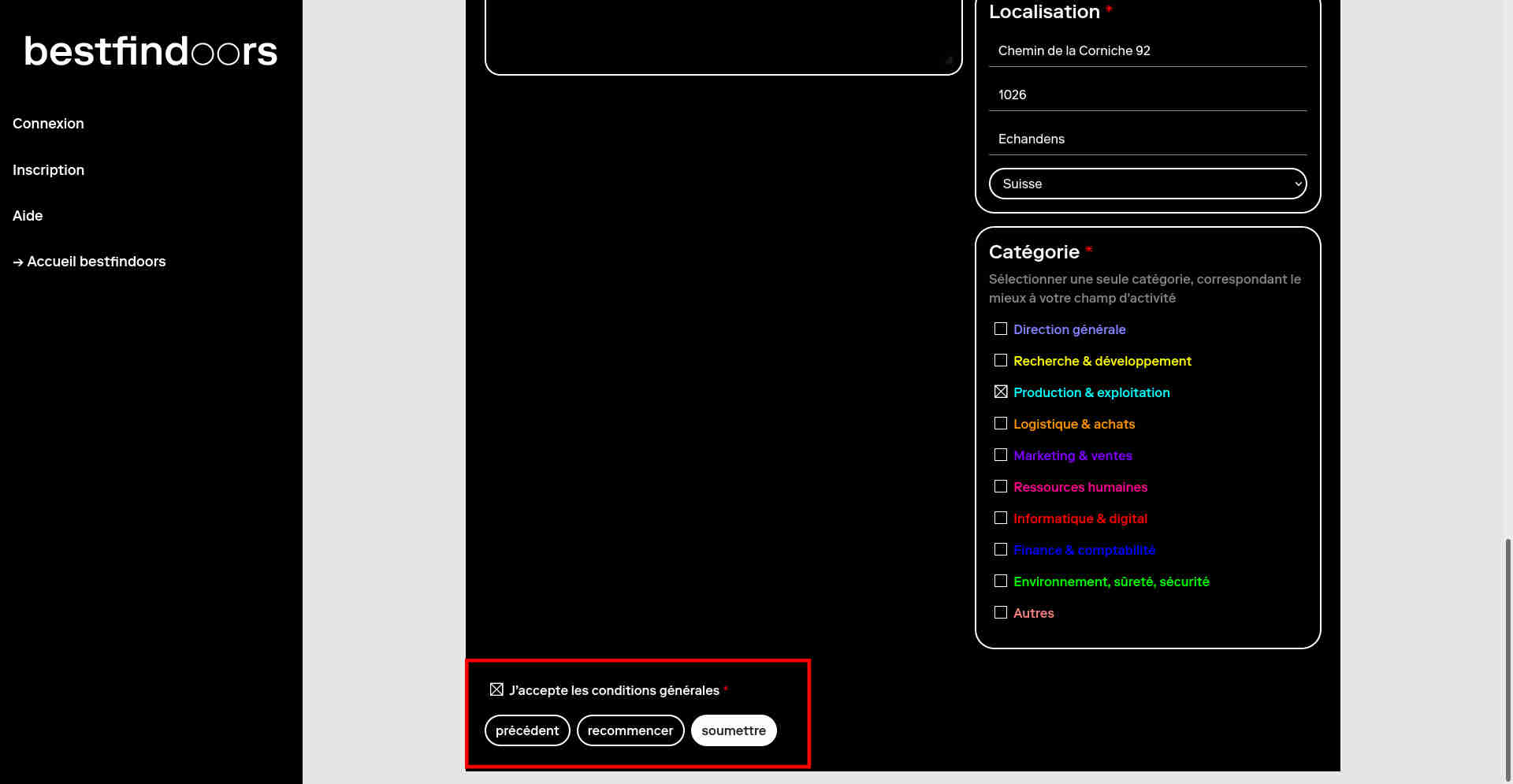Select the Direction générale label text
Screen dimensions: 1513x784
coord(1069,329)
